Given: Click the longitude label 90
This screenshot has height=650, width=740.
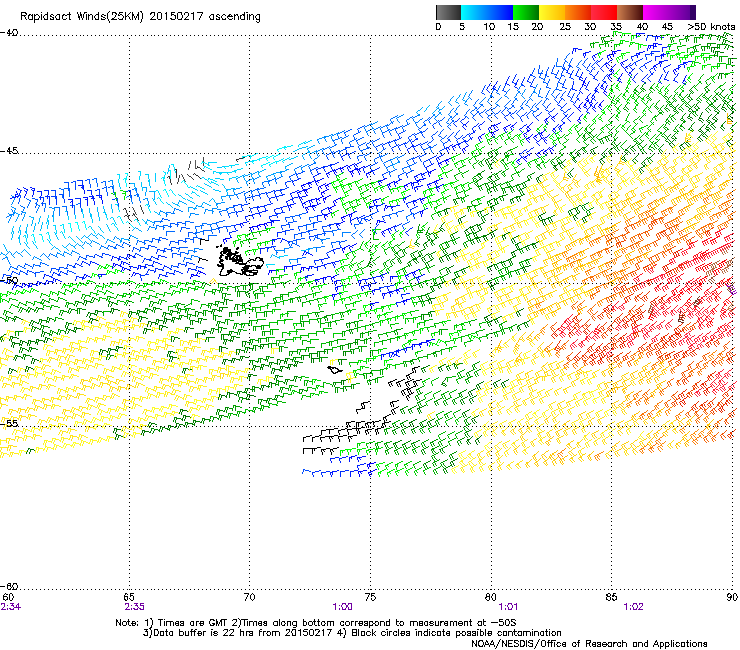Looking at the screenshot, I should point(732,597).
